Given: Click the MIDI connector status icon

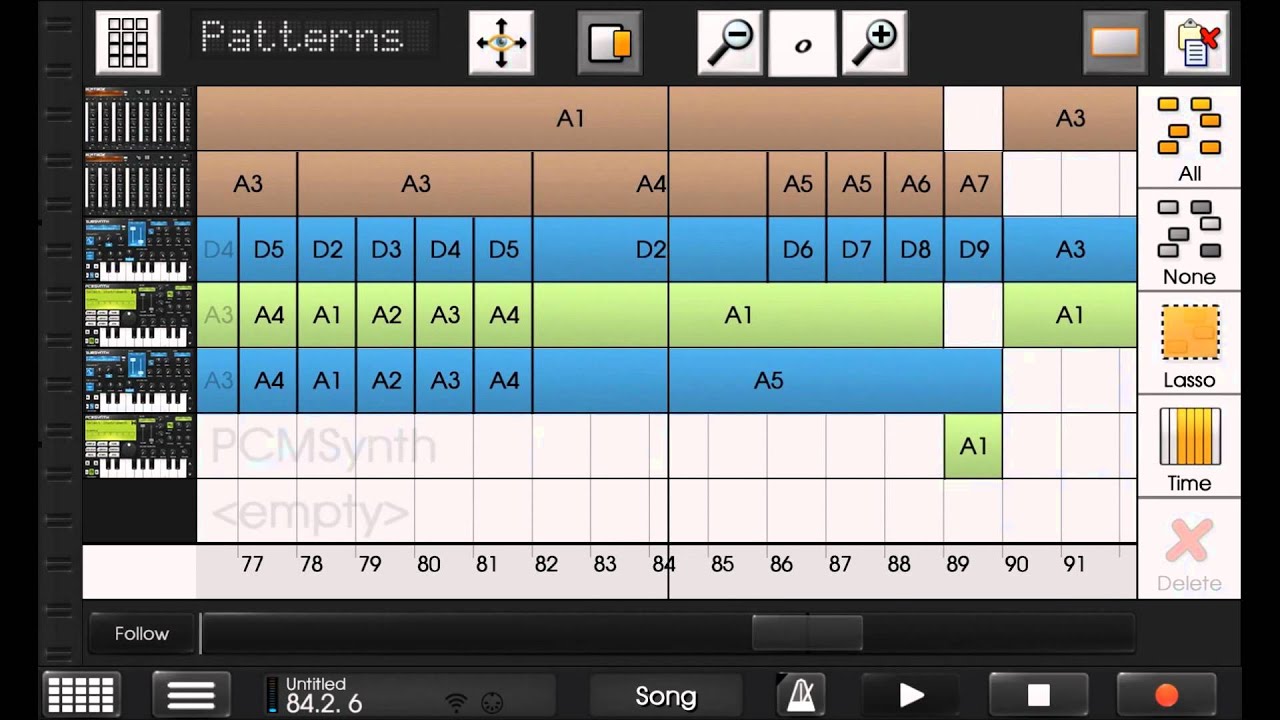Looking at the screenshot, I should (491, 702).
